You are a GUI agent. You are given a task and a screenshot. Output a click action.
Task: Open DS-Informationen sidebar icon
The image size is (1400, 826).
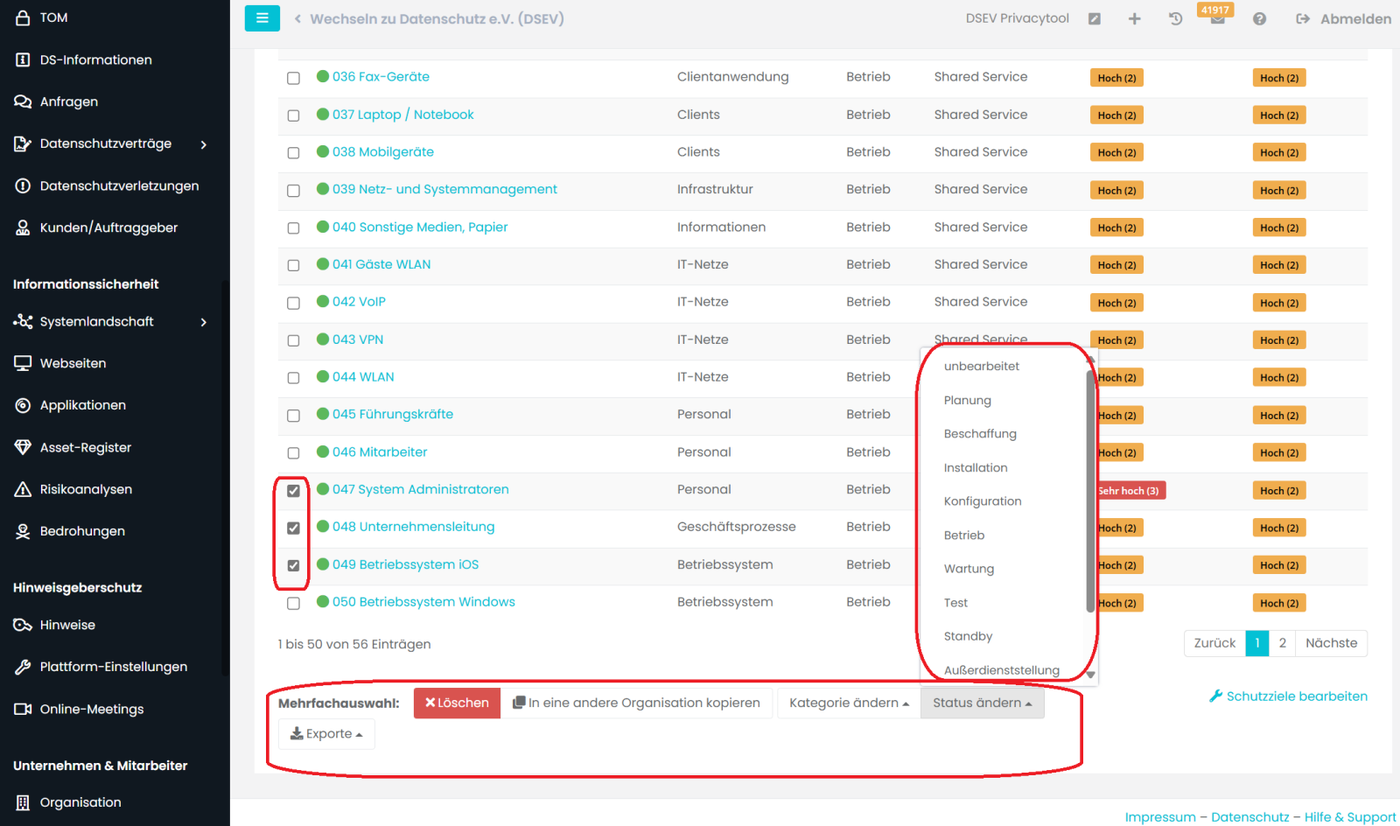[x=23, y=60]
